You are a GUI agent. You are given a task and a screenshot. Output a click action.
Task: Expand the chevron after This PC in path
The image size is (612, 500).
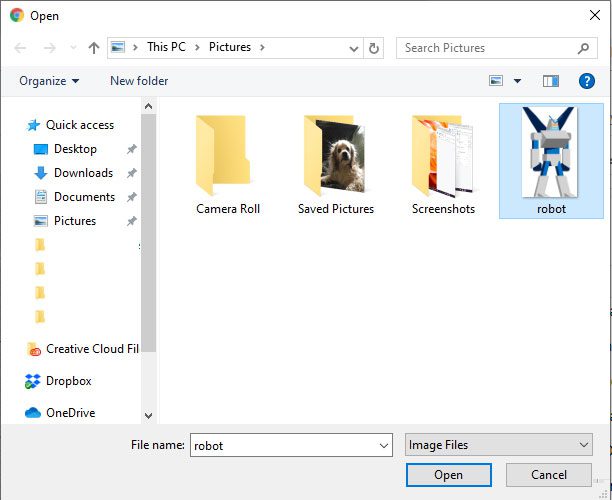tap(197, 48)
